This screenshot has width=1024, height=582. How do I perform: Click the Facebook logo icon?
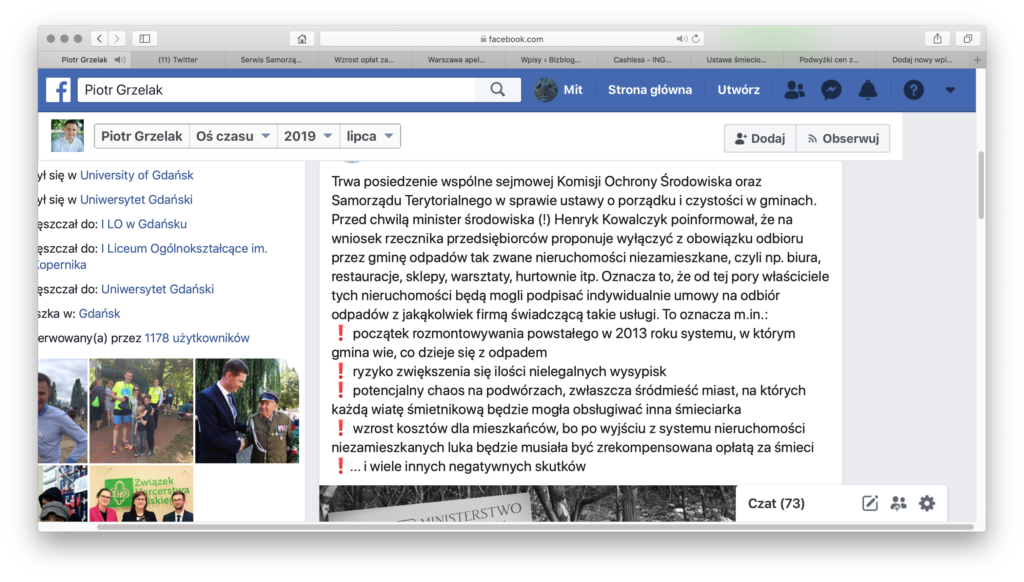58,89
